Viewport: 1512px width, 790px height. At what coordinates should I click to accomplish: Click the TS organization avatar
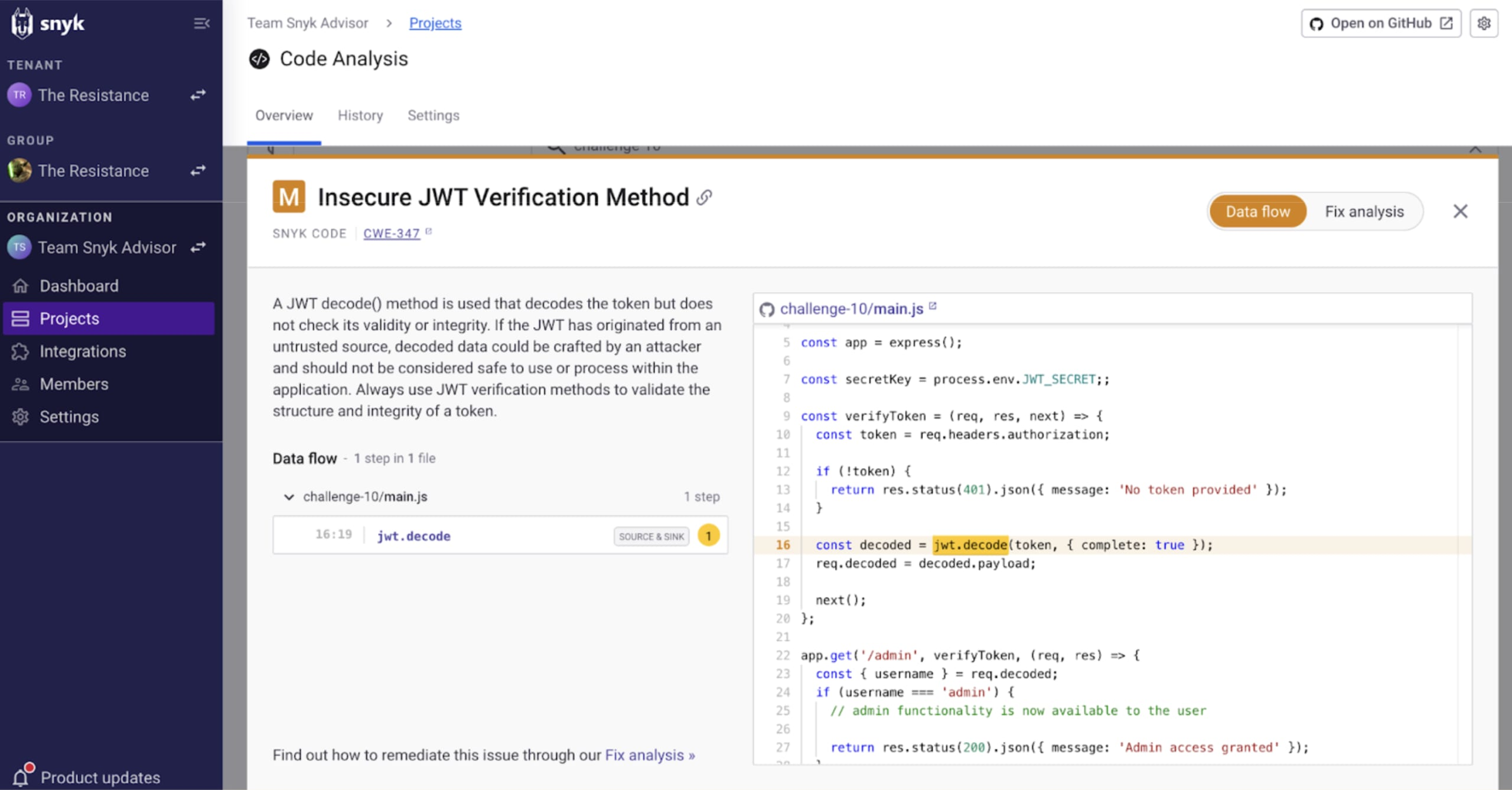[19, 247]
